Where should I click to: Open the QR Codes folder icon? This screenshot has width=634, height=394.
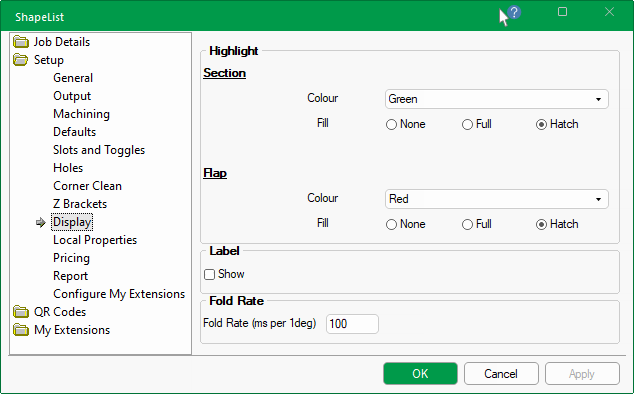coord(21,312)
